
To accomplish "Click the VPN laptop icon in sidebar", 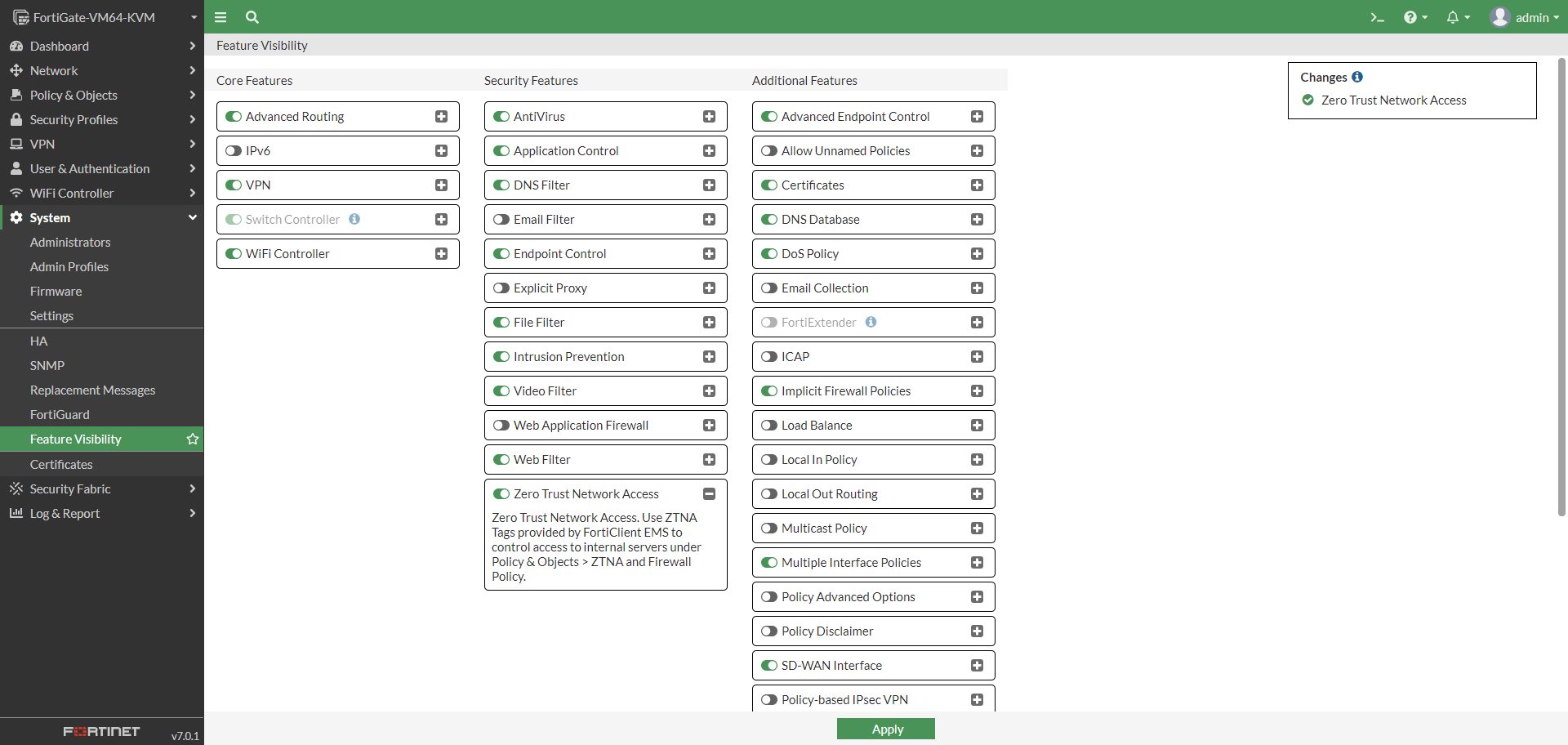I will (x=16, y=144).
